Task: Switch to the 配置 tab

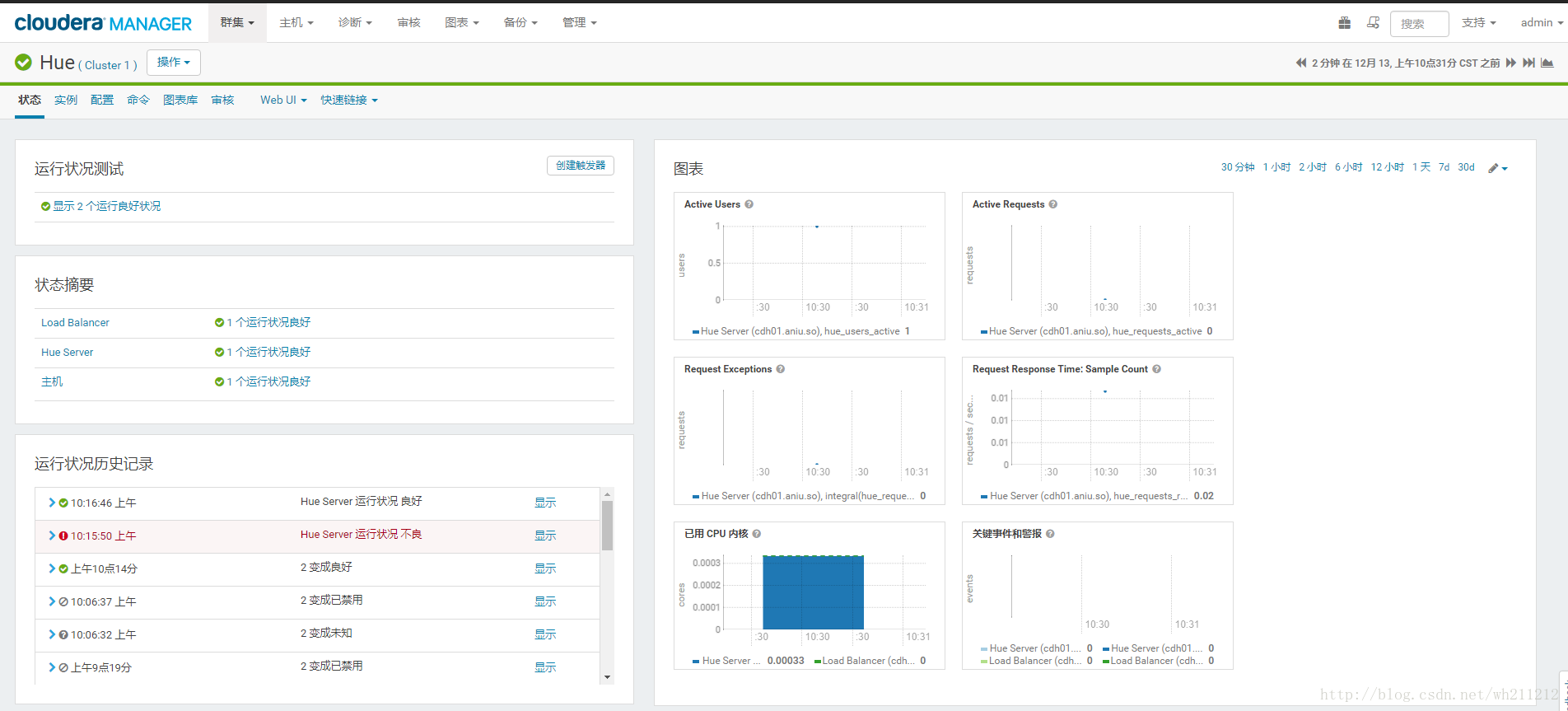Action: point(102,100)
